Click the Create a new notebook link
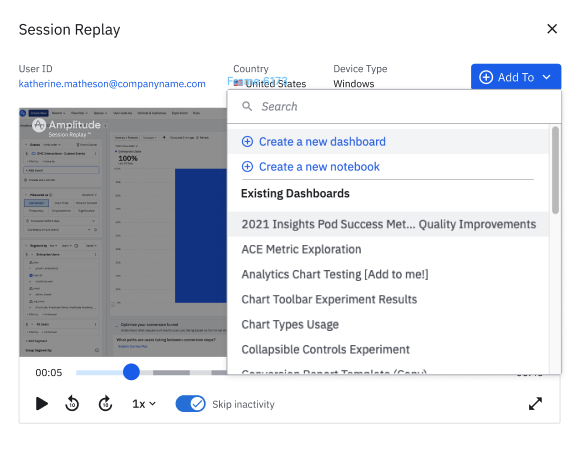This screenshot has width=581, height=449. pyautogui.click(x=319, y=167)
